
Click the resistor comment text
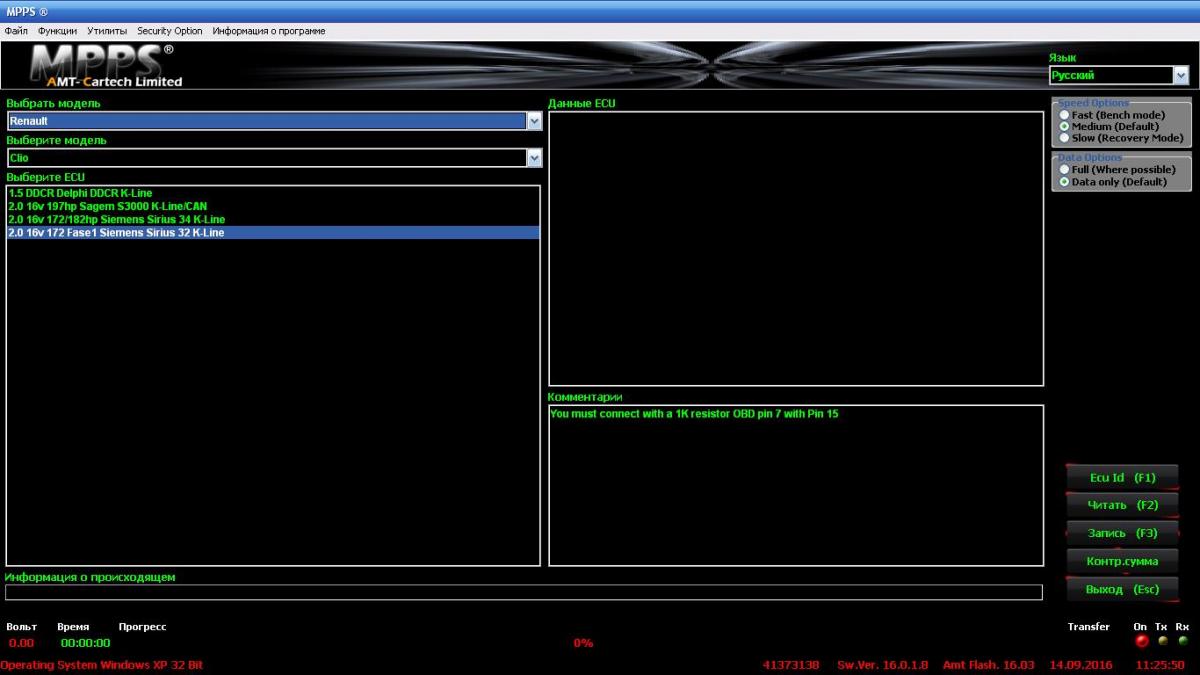point(694,413)
